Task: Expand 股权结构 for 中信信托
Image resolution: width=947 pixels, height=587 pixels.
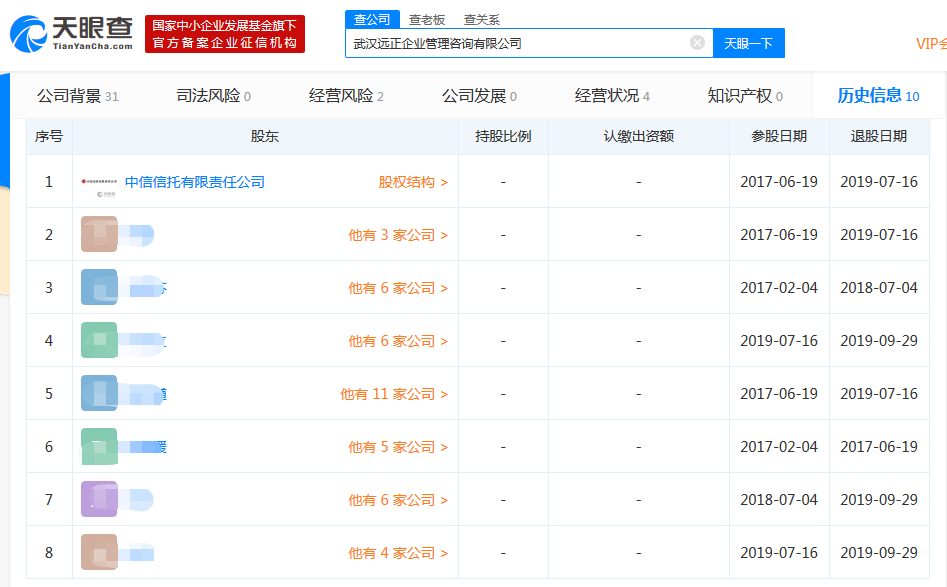Action: click(x=412, y=182)
